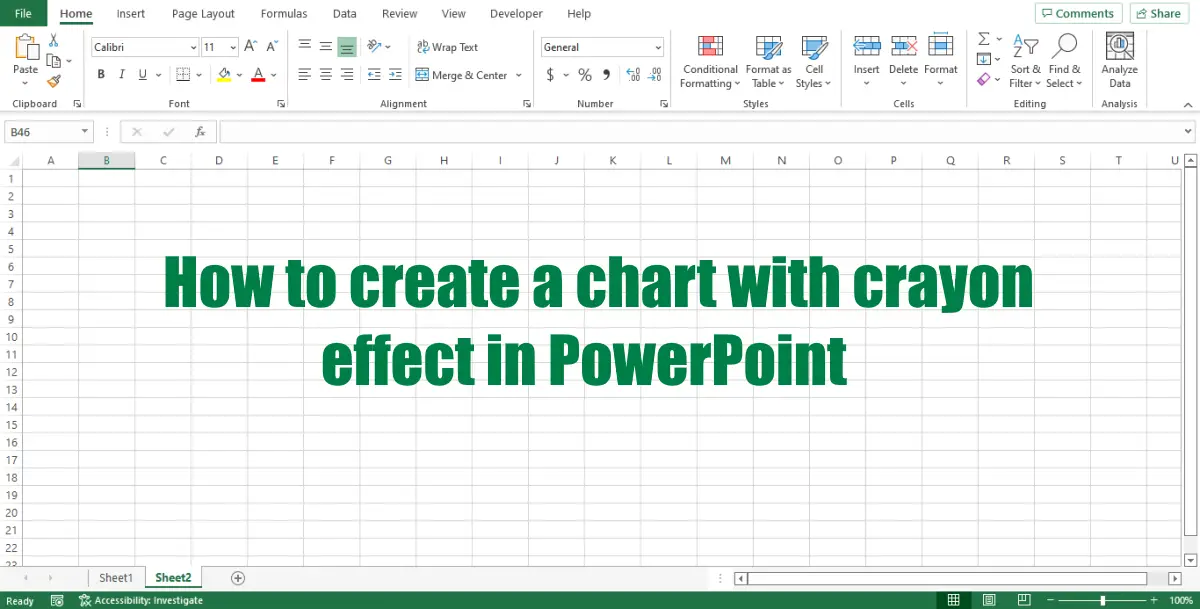Toggle Wrap Text on

[447, 47]
